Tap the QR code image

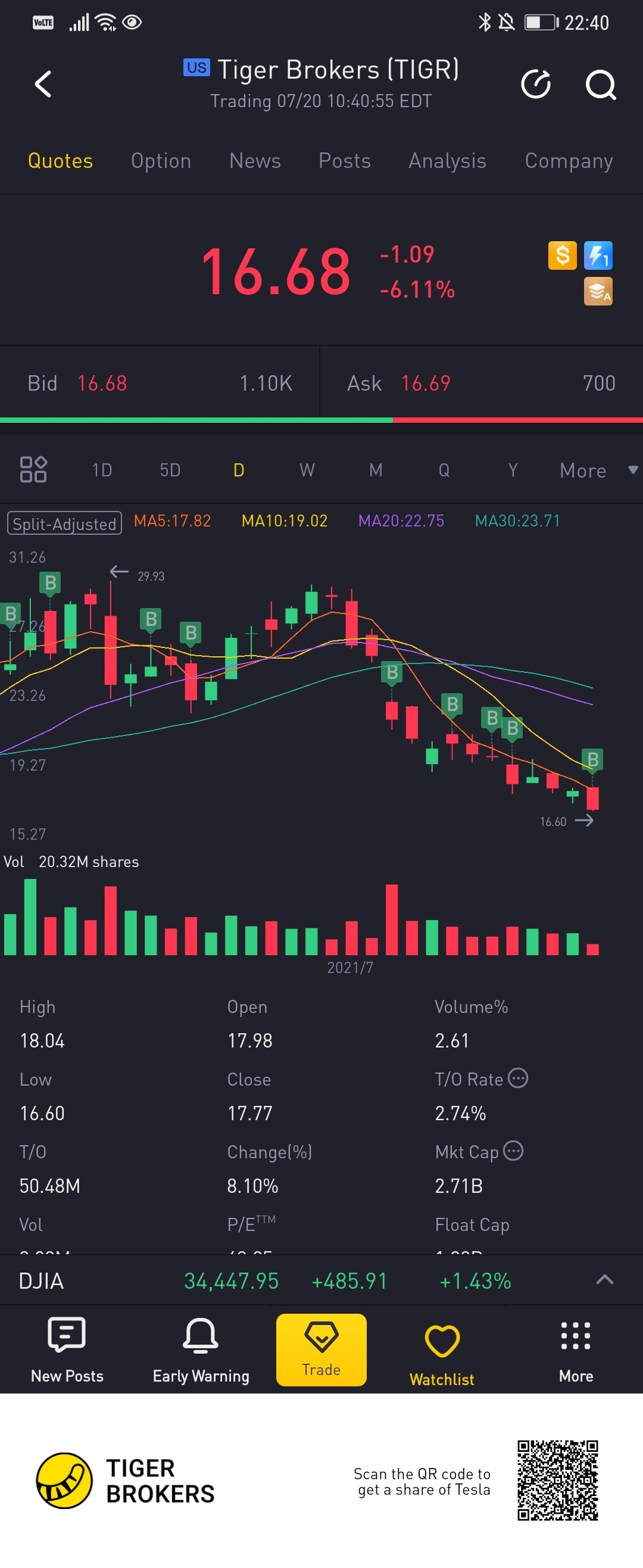558,1480
